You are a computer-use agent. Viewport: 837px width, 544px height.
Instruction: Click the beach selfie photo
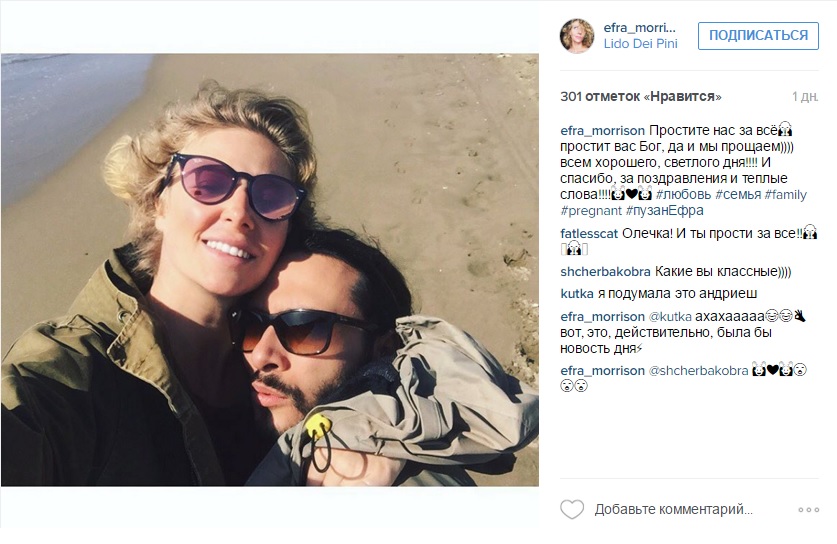[270, 270]
